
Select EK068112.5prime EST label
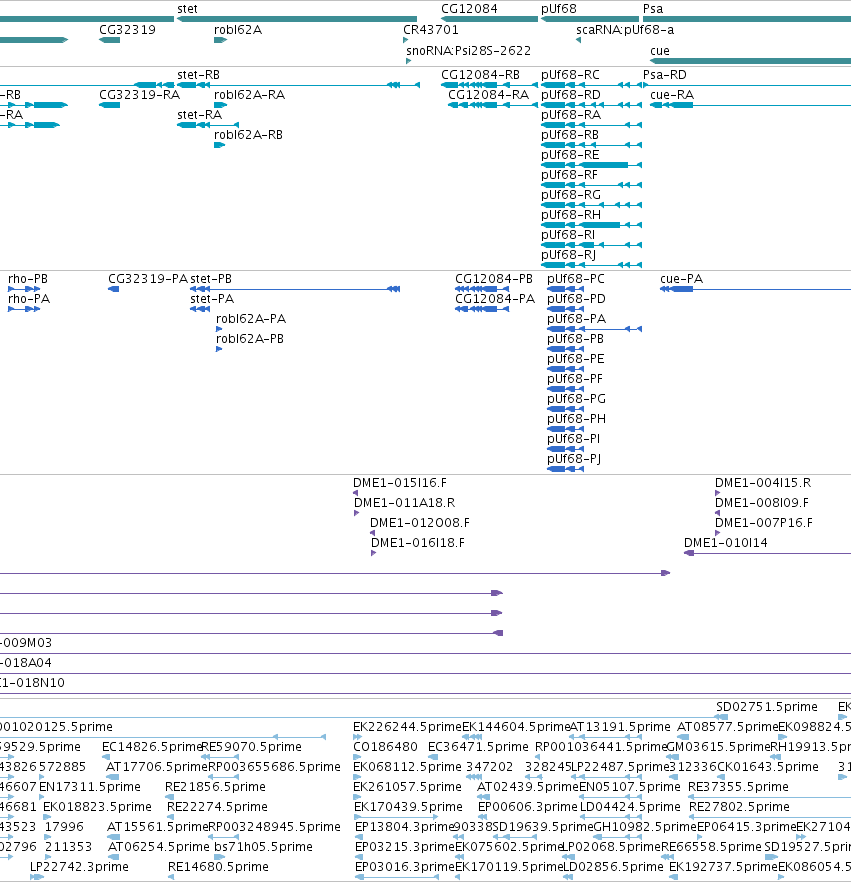coord(407,767)
